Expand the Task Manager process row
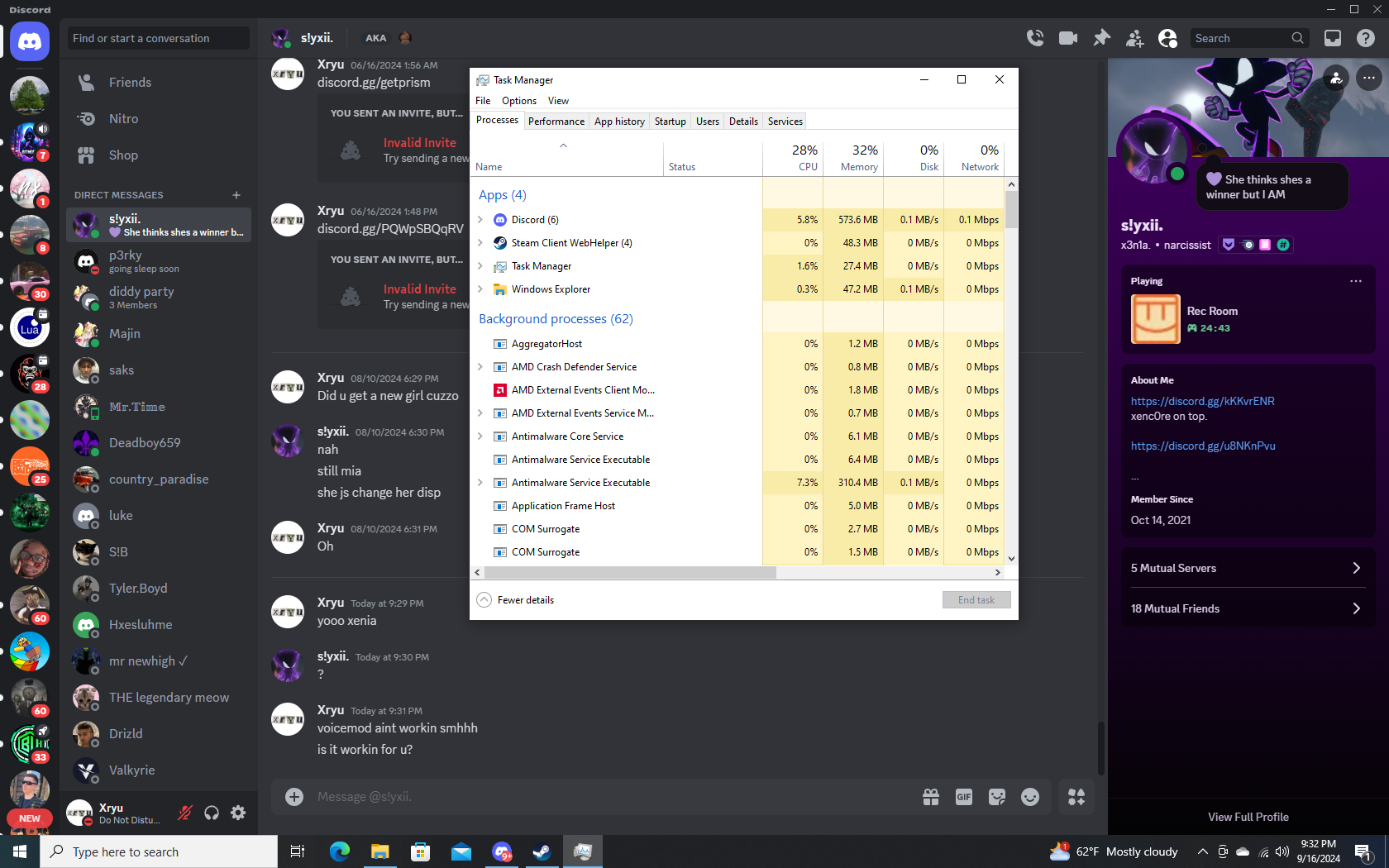 (x=480, y=266)
